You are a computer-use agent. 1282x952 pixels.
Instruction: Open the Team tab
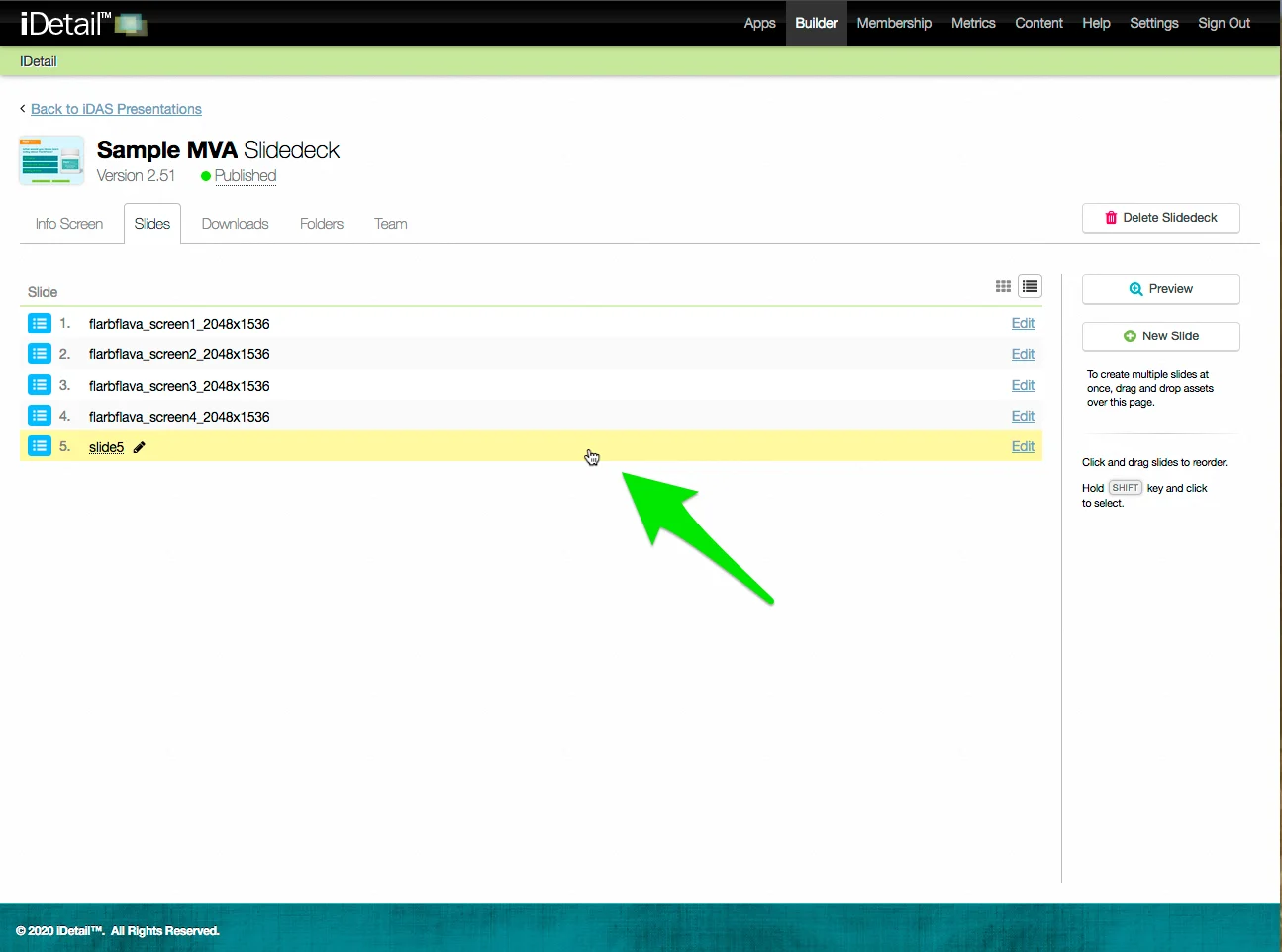[x=391, y=224]
